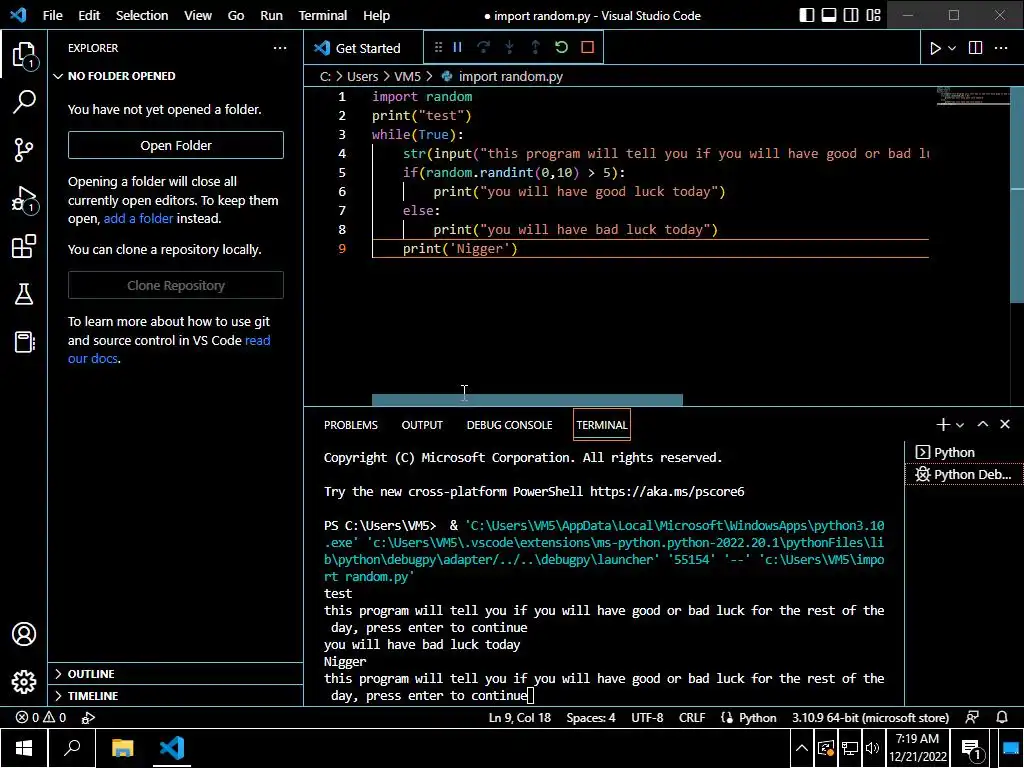
Task: Open the Go menu
Action: click(236, 15)
